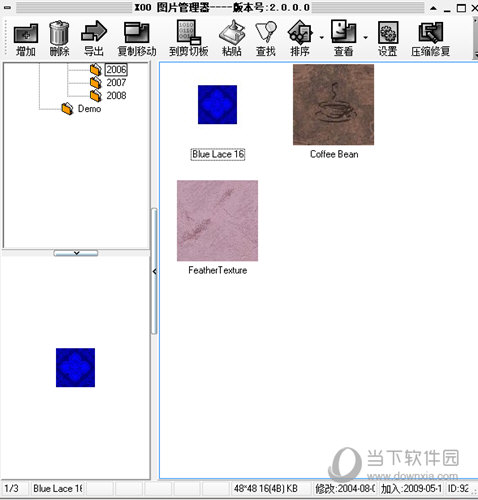Image resolution: width=478 pixels, height=500 pixels.
Task: Collapse the preview pane using the down chevron
Action: 76,253
